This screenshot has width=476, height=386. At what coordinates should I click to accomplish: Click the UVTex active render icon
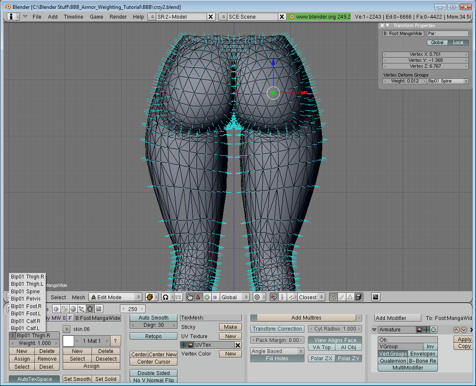(x=191, y=345)
